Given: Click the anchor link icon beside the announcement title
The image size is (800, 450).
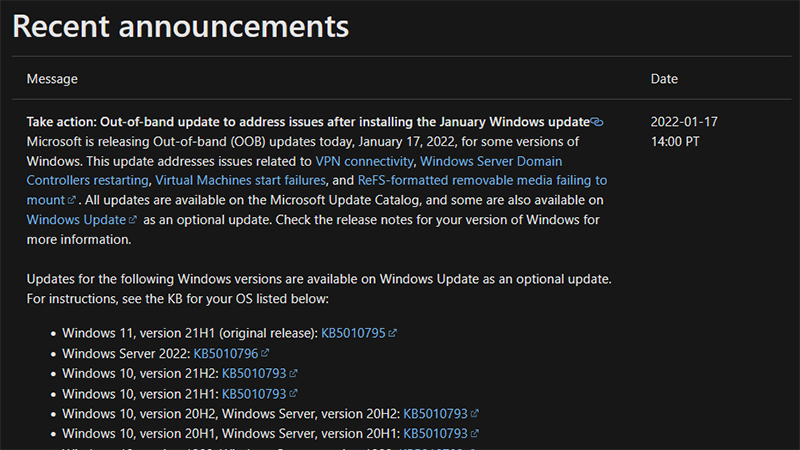Looking at the screenshot, I should pos(597,122).
